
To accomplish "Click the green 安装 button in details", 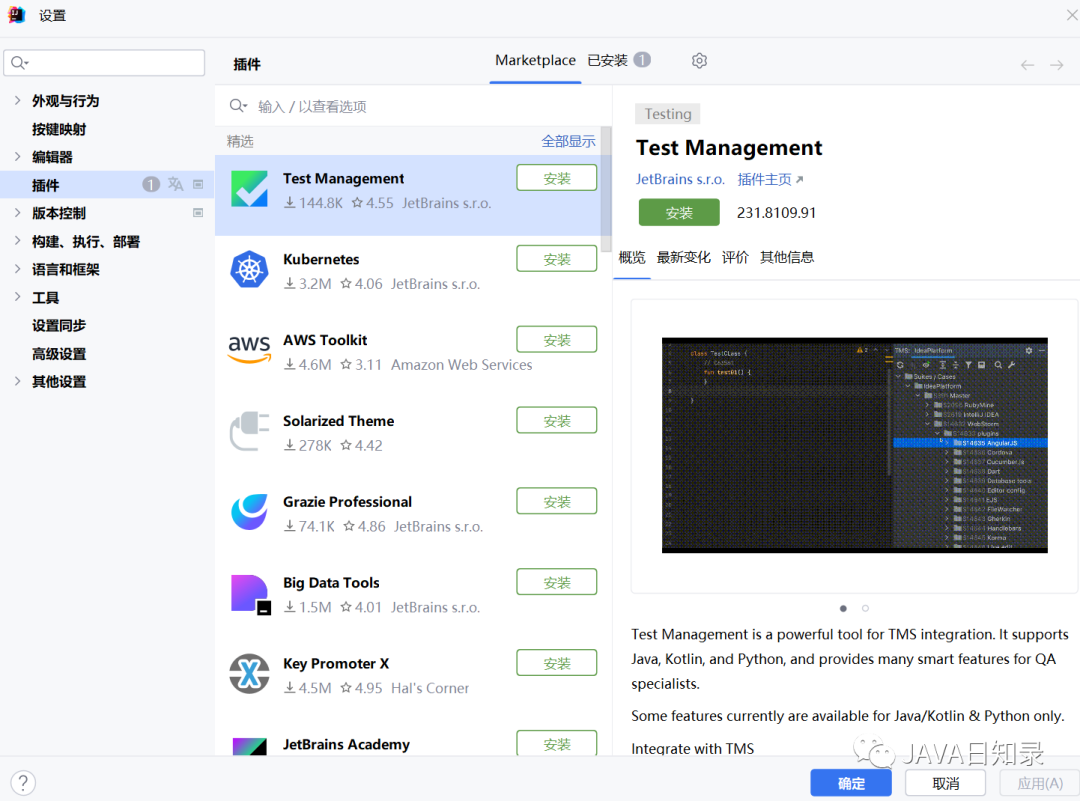I will click(679, 213).
